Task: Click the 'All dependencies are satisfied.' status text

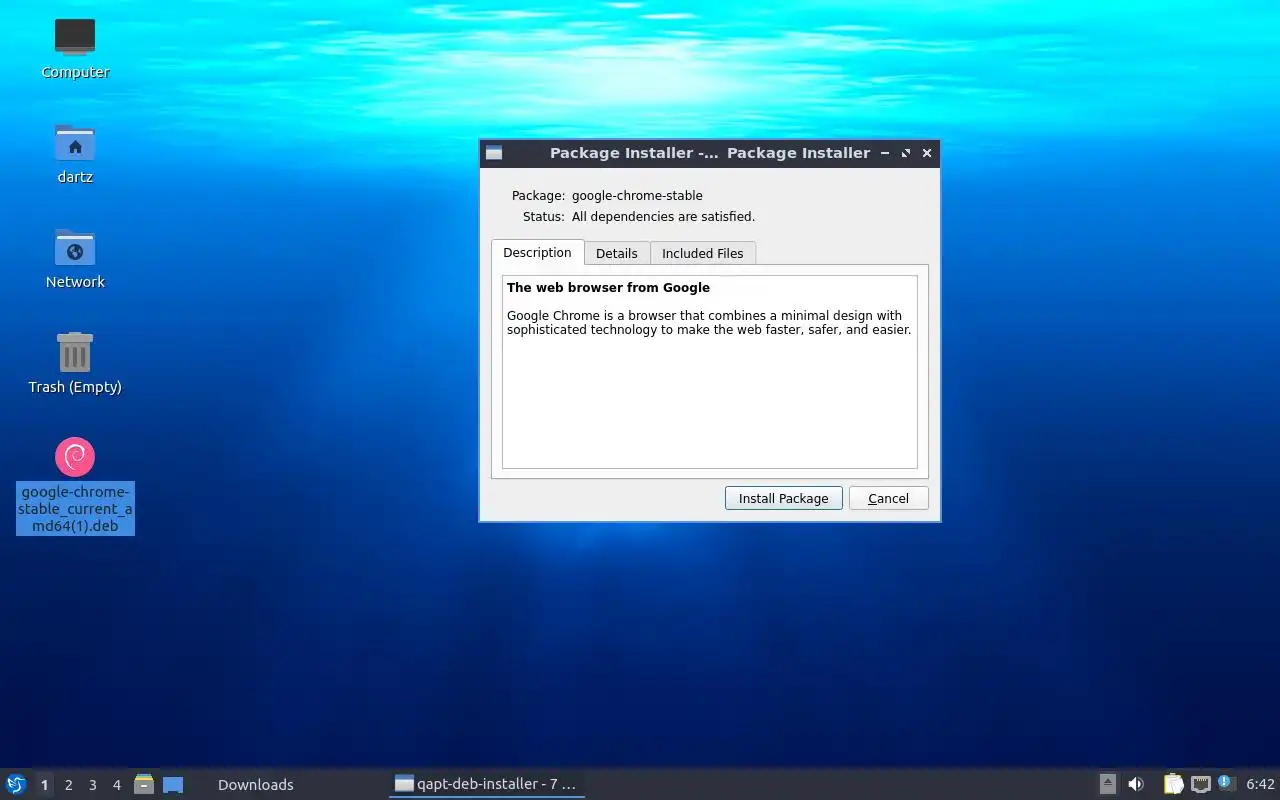Action: pyautogui.click(x=663, y=216)
